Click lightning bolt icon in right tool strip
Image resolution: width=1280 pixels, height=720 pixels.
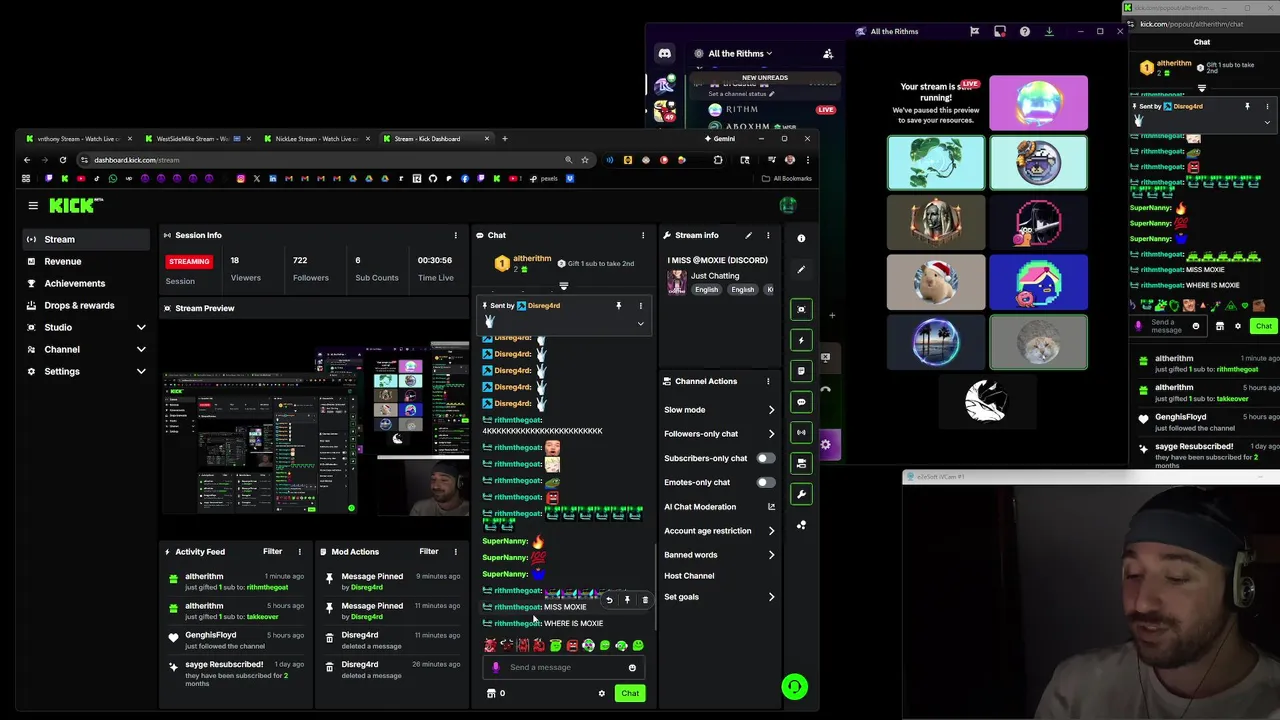801,340
